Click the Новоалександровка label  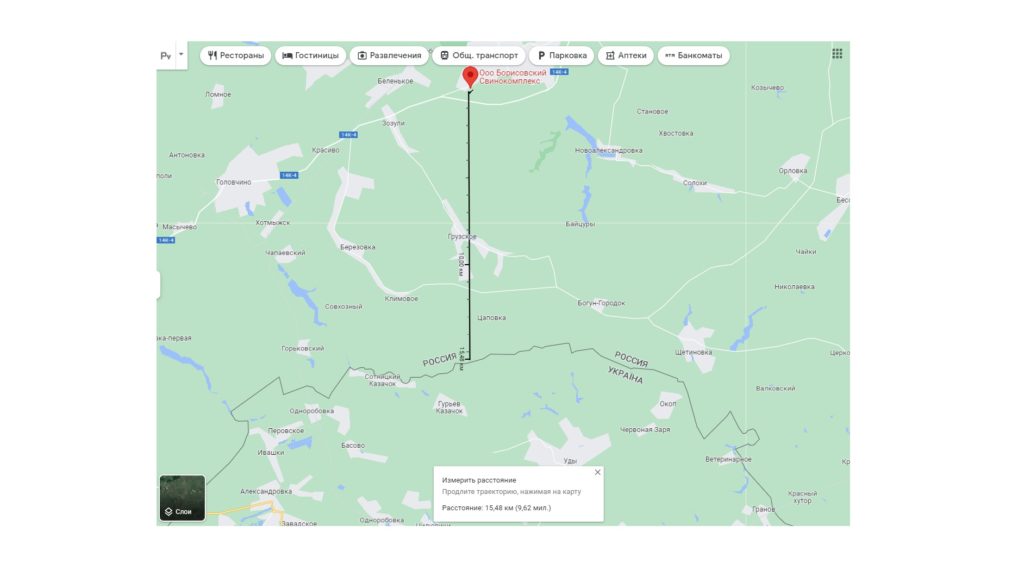(x=608, y=150)
